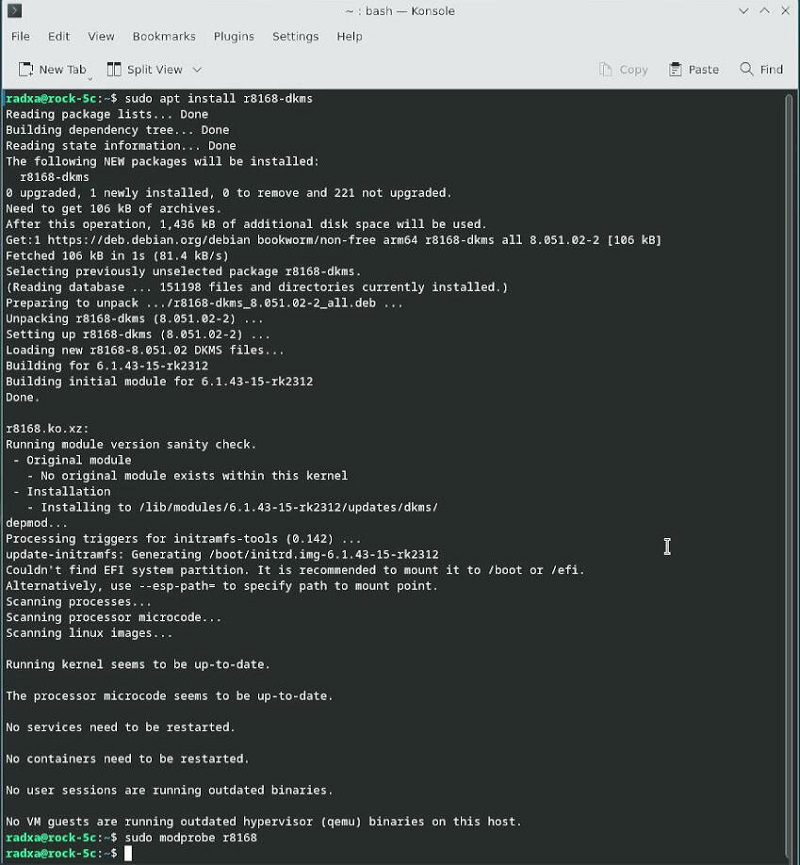Click 'Loading new r8168-8.051.02 DKMS files...' line
The image size is (800, 865).
point(145,350)
